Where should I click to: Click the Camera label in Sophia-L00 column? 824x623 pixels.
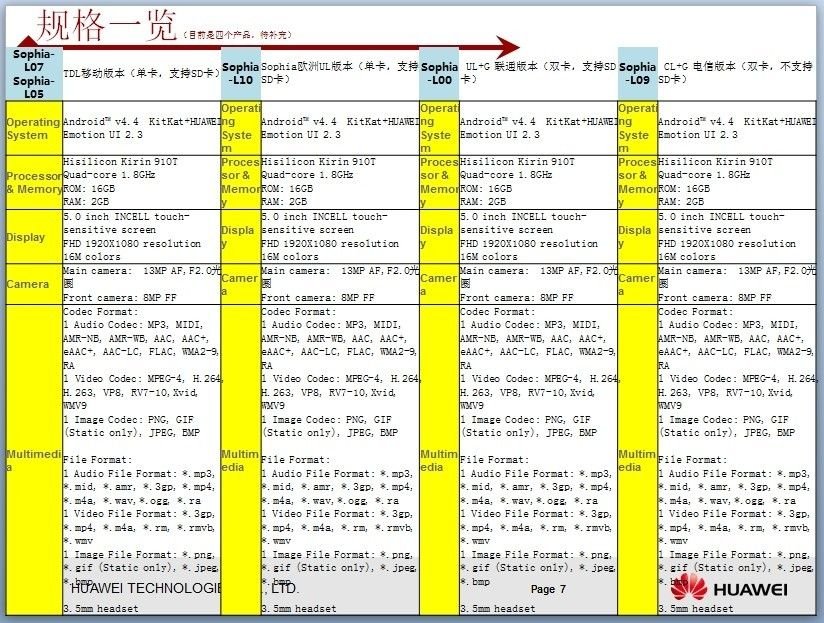pos(439,284)
